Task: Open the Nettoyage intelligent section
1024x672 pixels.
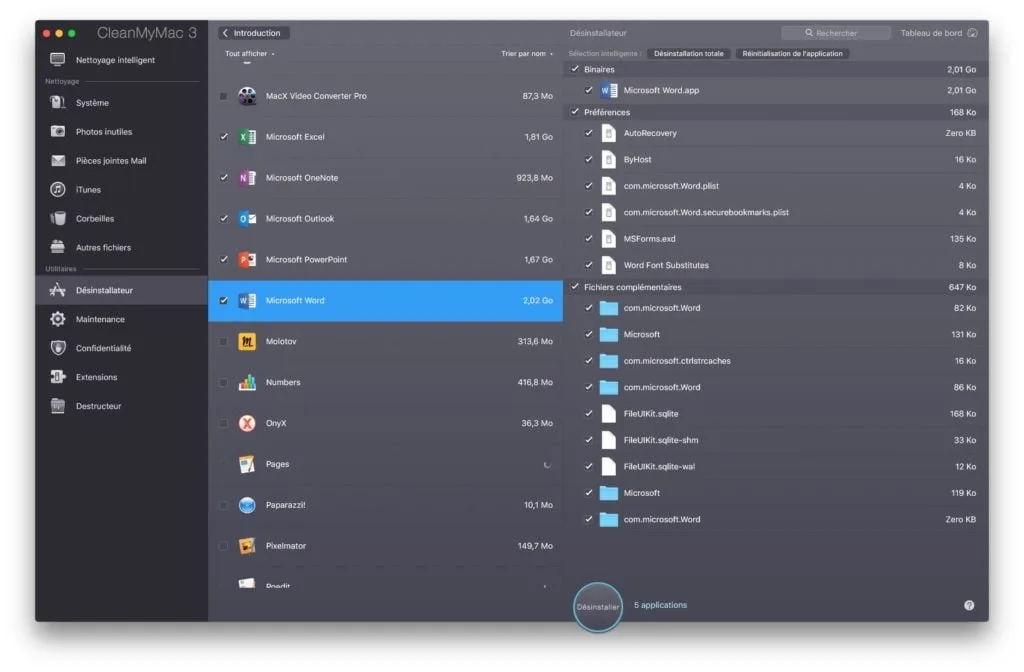Action: click(x=116, y=60)
